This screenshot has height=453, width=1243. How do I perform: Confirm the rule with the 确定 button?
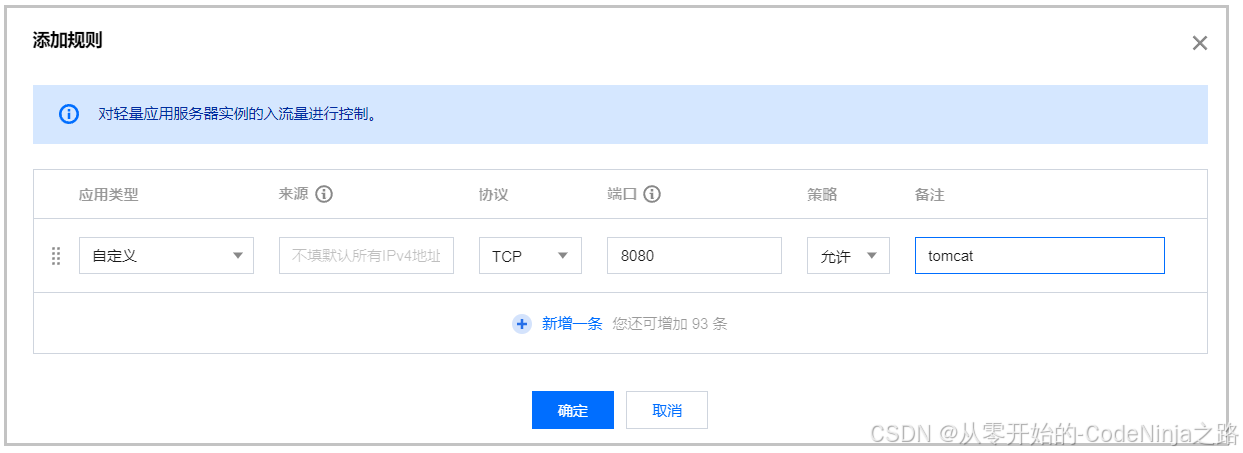[572, 410]
